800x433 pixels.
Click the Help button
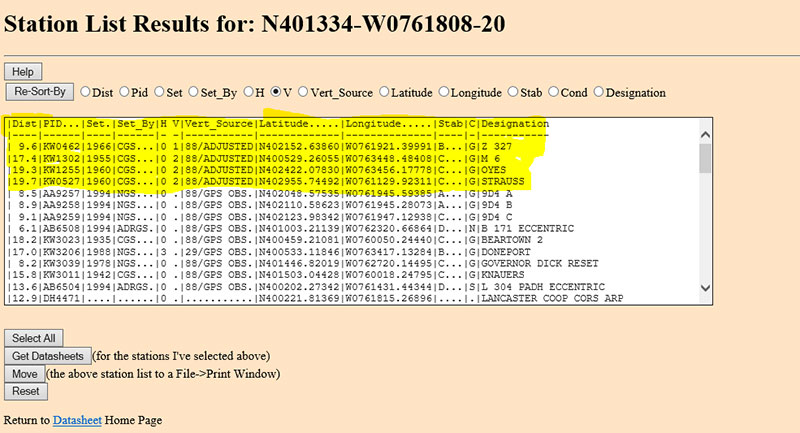coord(23,72)
